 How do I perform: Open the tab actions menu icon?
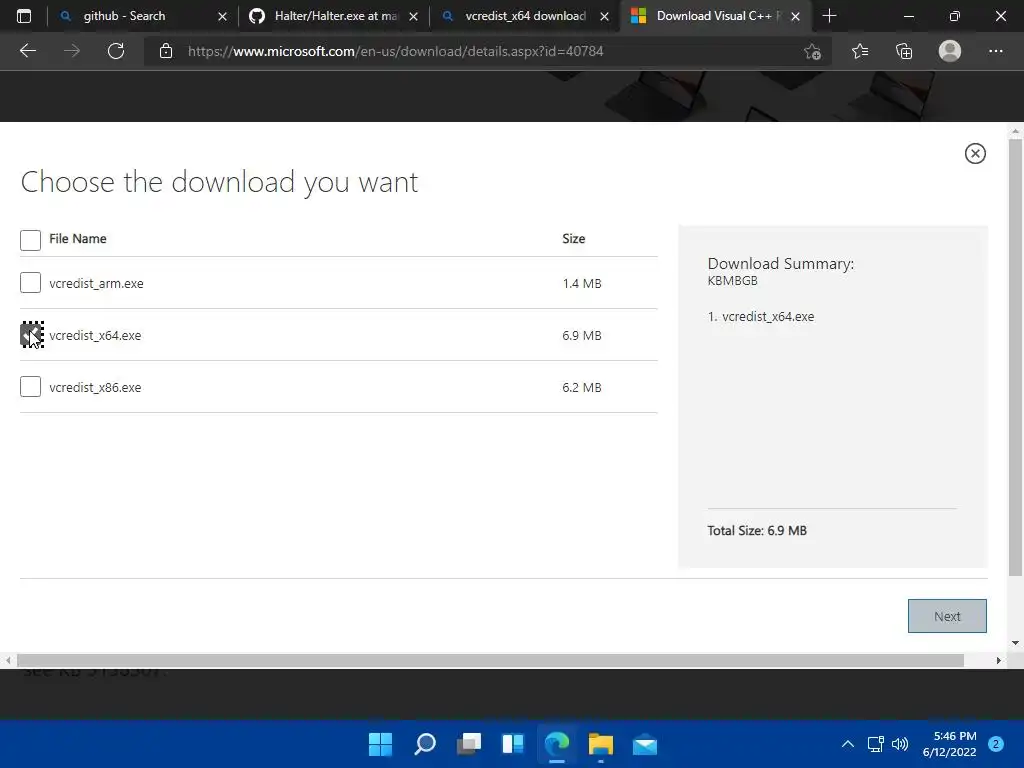(24, 16)
